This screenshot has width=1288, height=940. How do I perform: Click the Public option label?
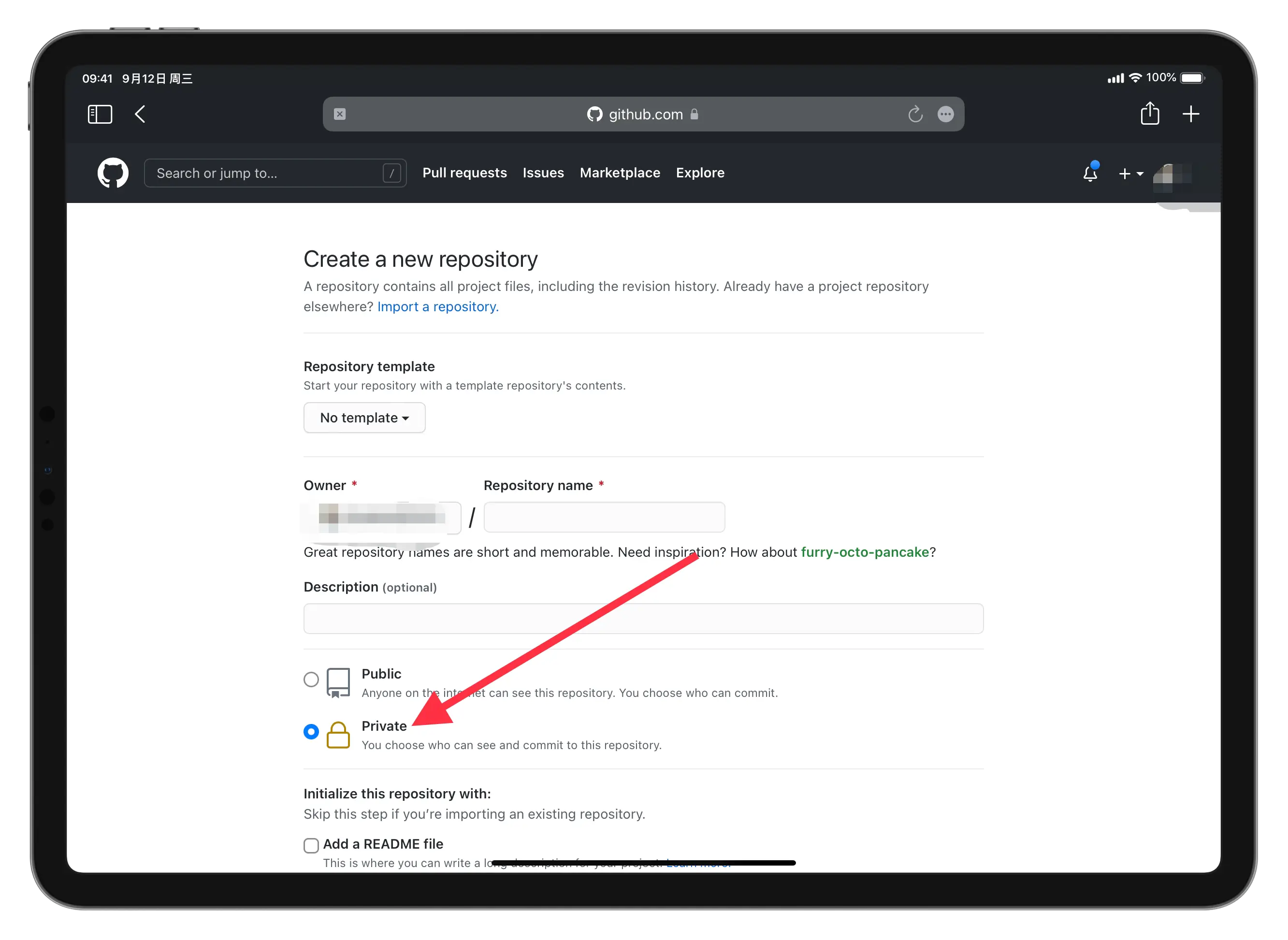point(381,674)
